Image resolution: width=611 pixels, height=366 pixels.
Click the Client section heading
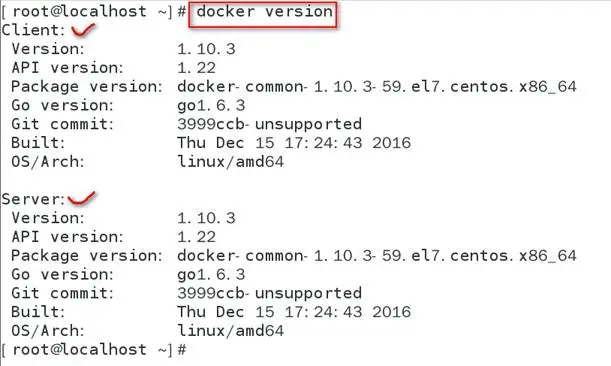point(33,30)
